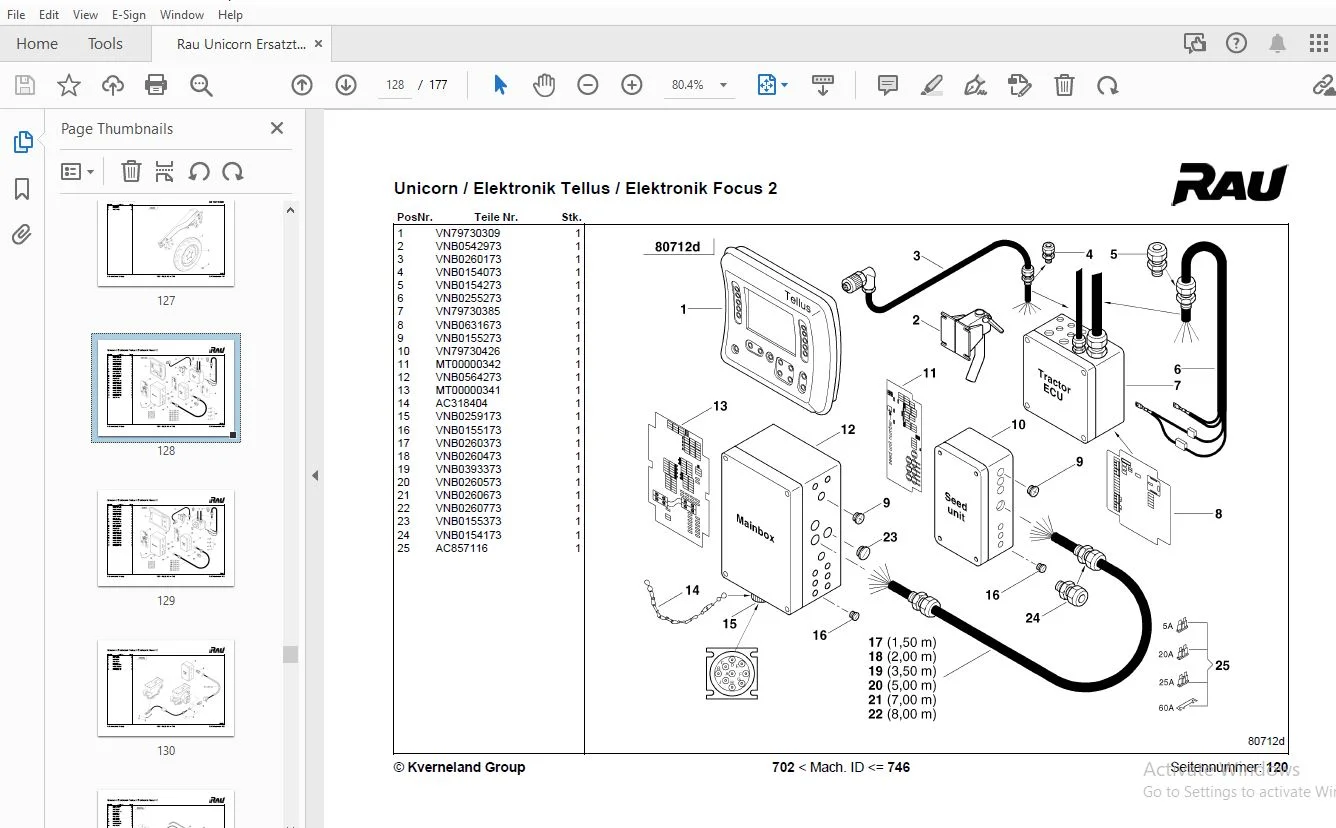The width and height of the screenshot is (1336, 828).
Task: Select the highlighter text tool
Action: (931, 85)
